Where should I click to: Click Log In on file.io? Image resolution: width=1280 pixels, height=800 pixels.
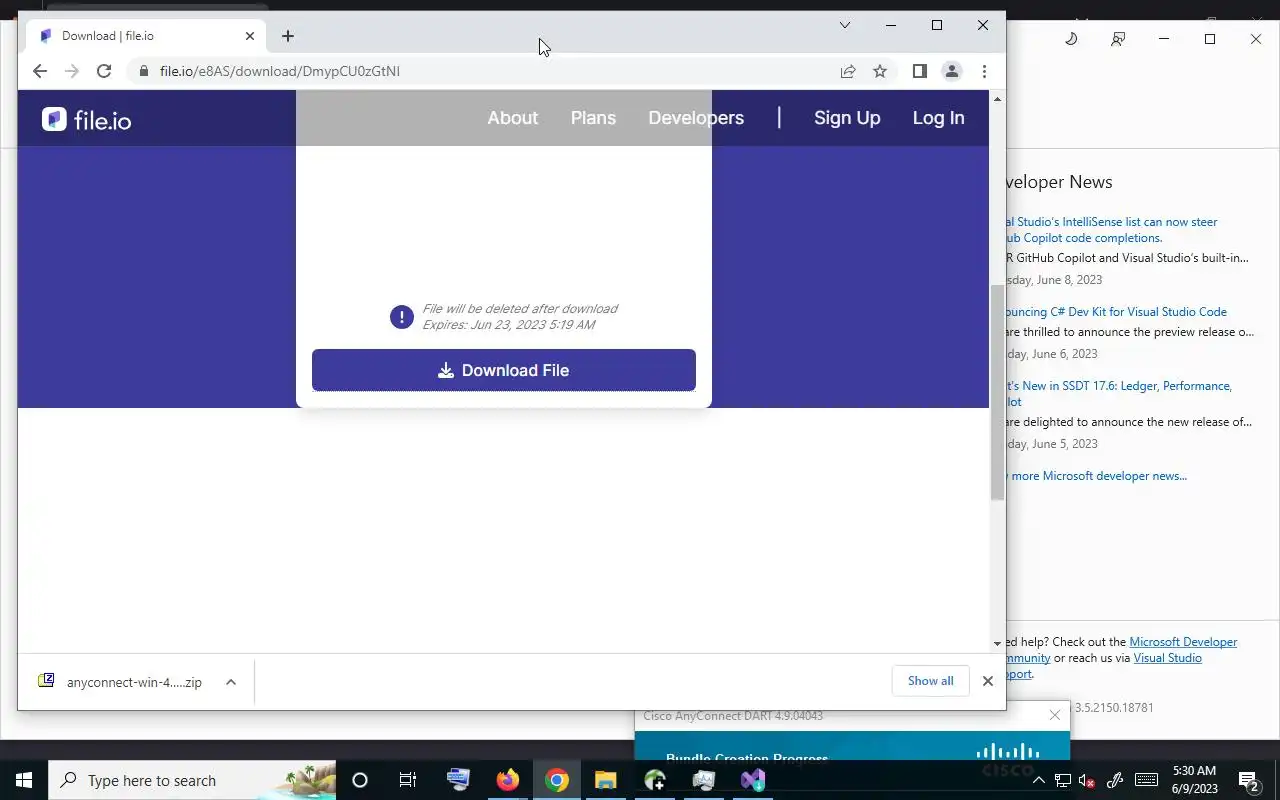coord(938,118)
